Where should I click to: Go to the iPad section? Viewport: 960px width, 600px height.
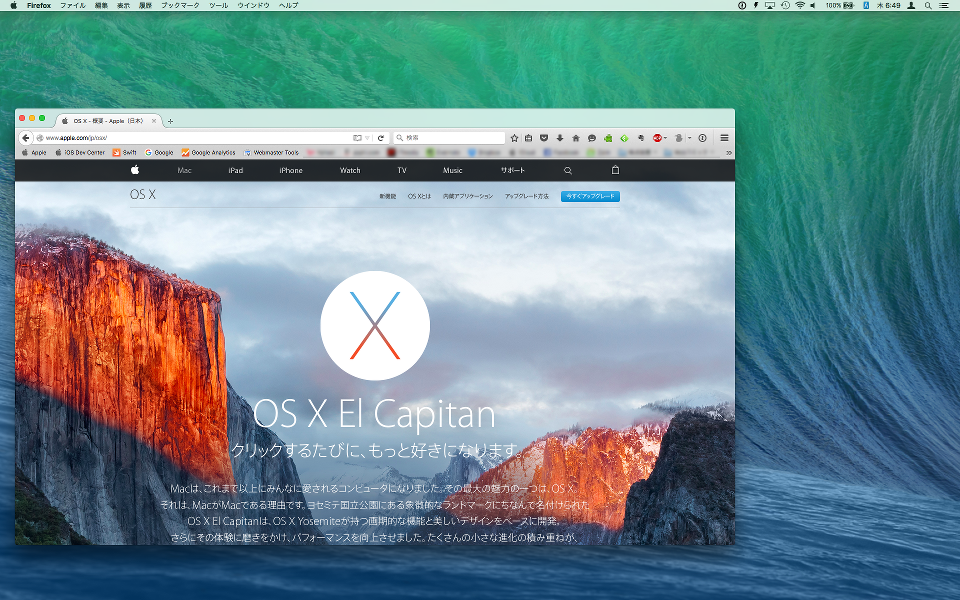point(236,170)
